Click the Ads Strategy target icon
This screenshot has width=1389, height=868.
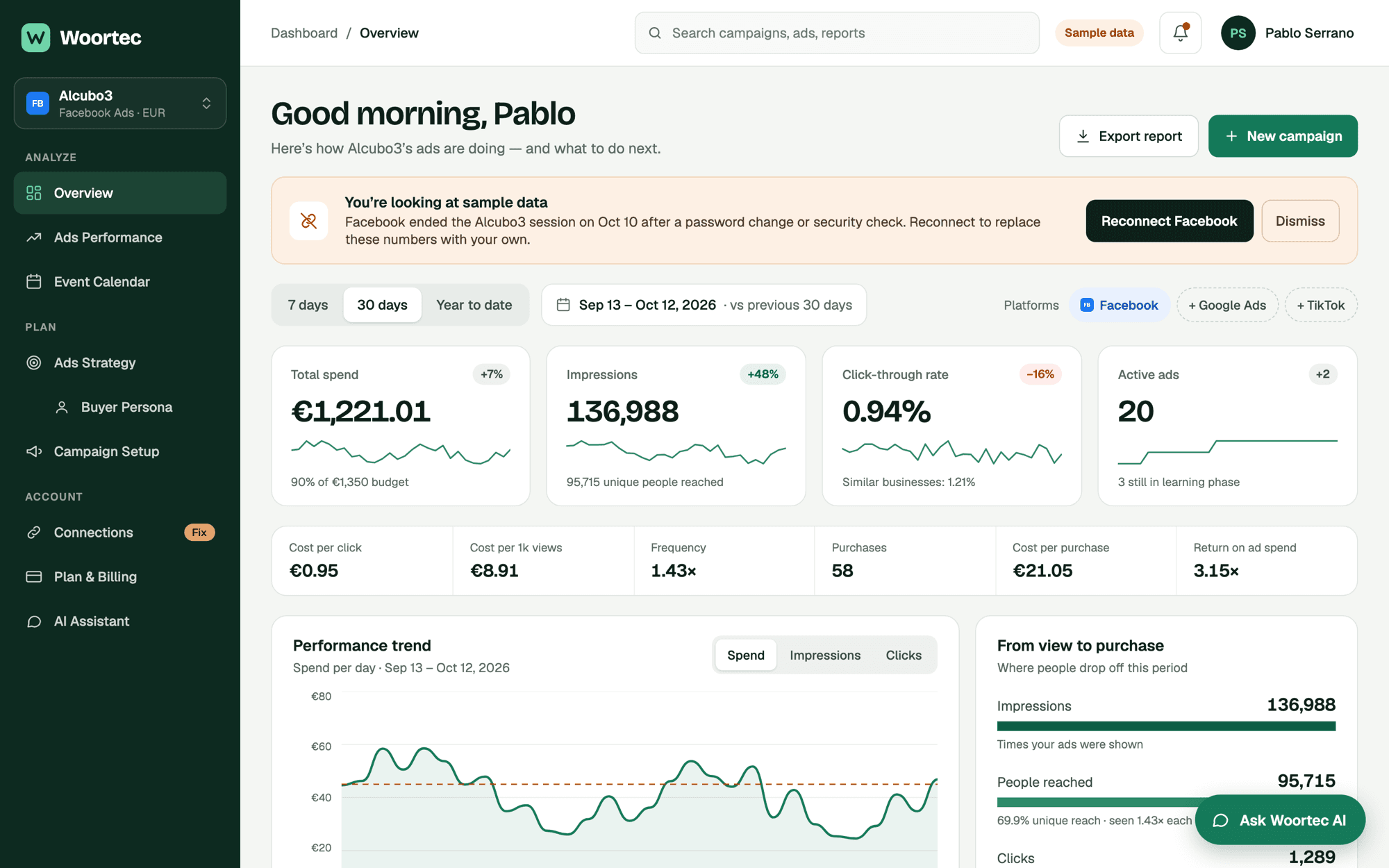click(x=33, y=362)
